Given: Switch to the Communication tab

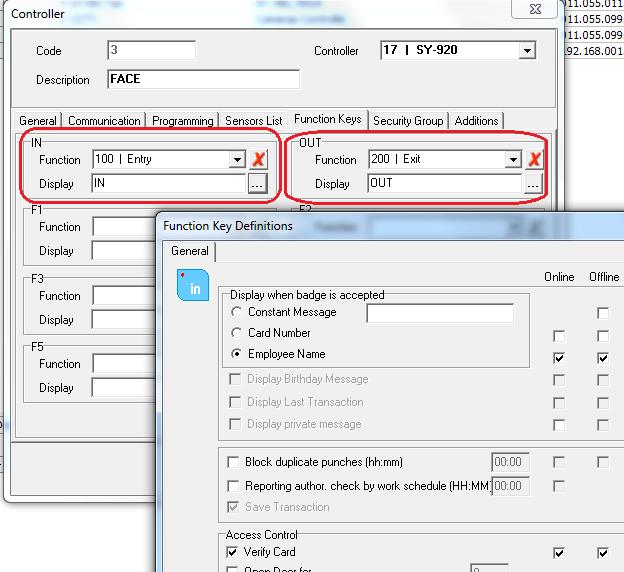Looking at the screenshot, I should tap(104, 121).
